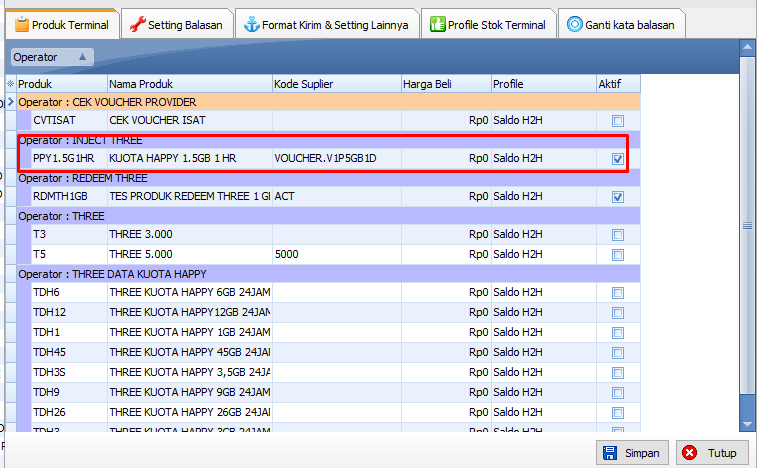
Task: Sort by the Nama Produk column header
Action: pyautogui.click(x=190, y=84)
